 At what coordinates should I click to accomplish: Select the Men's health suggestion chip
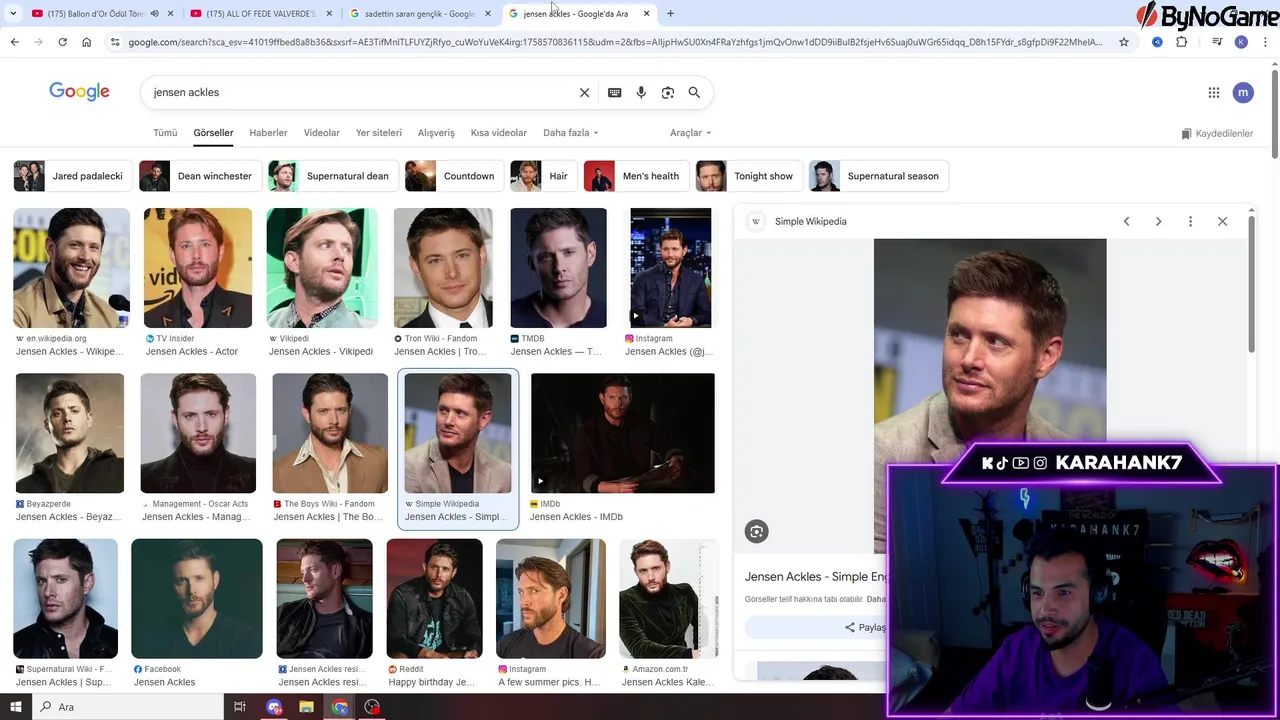(636, 176)
